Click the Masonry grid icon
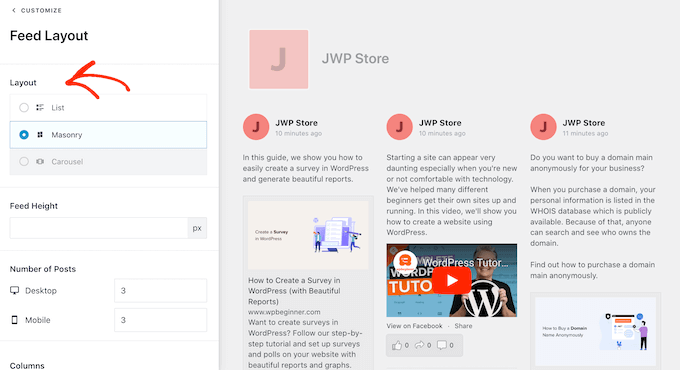Viewport: 680px width, 370px height. coord(40,135)
